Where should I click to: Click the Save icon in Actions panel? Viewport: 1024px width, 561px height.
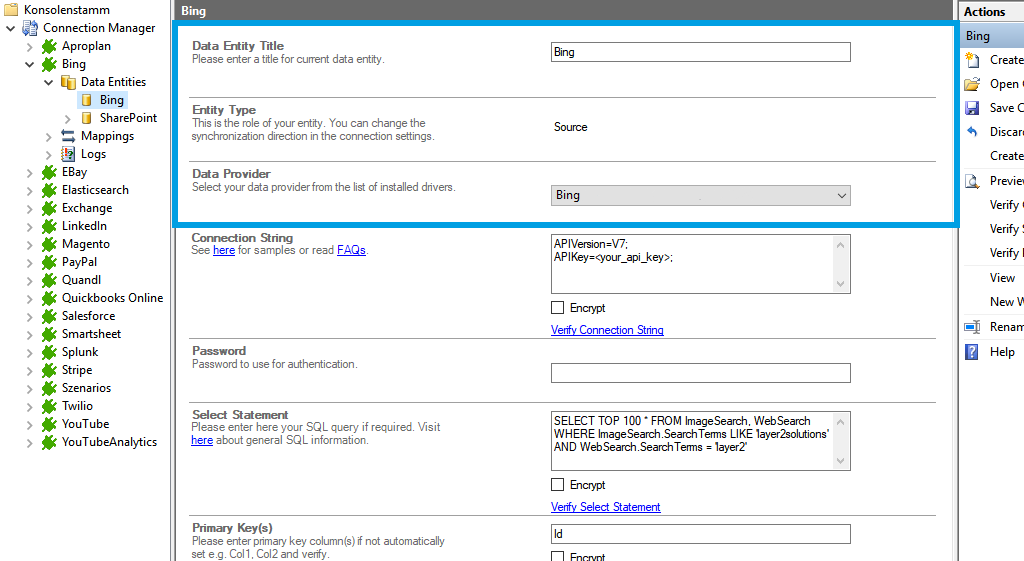972,108
